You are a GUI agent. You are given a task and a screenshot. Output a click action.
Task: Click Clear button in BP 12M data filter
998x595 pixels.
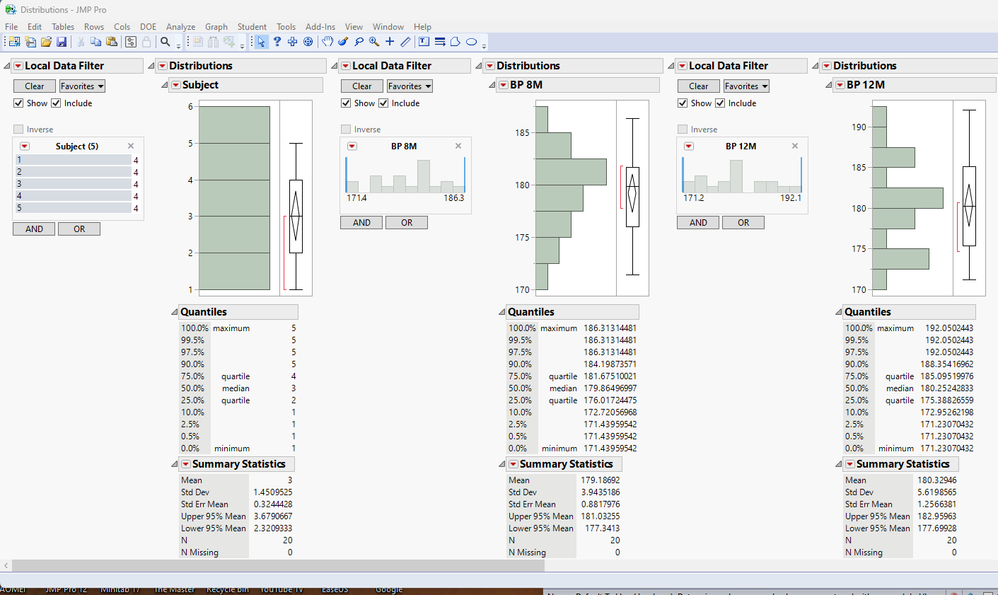(698, 86)
